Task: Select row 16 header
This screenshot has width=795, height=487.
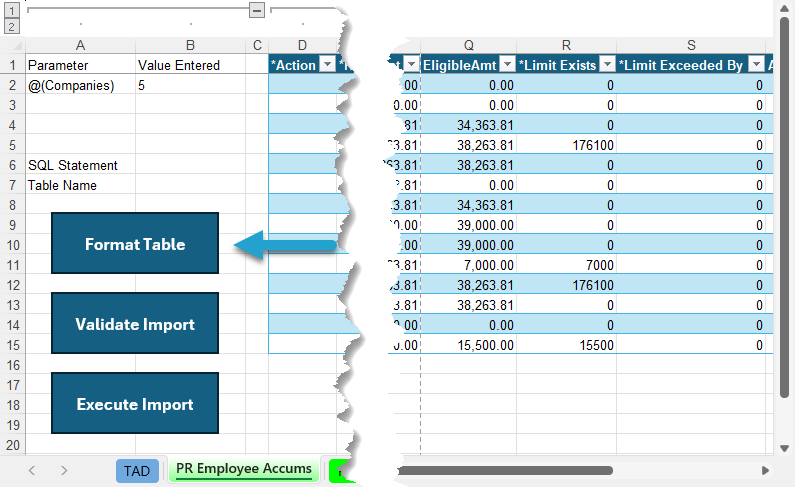Action: point(13,365)
